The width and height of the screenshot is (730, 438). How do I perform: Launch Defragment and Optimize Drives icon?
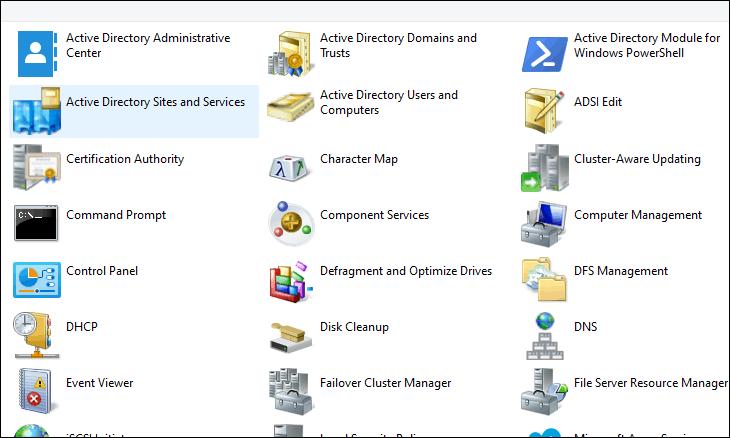(291, 281)
